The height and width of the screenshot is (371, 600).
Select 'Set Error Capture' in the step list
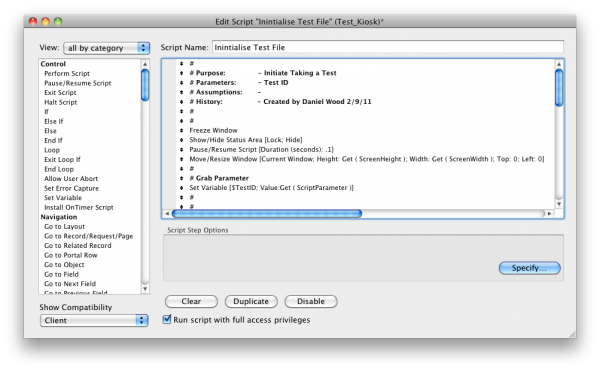click(71, 188)
